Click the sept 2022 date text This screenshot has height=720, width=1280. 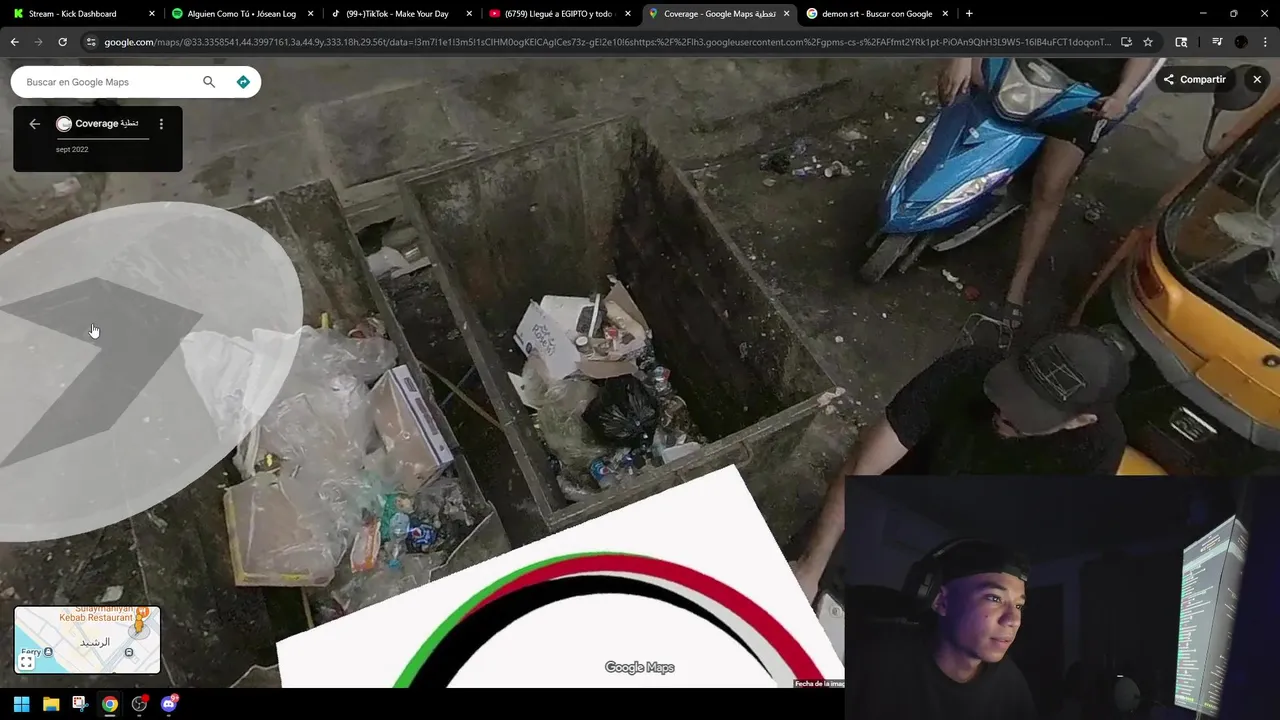click(x=72, y=149)
